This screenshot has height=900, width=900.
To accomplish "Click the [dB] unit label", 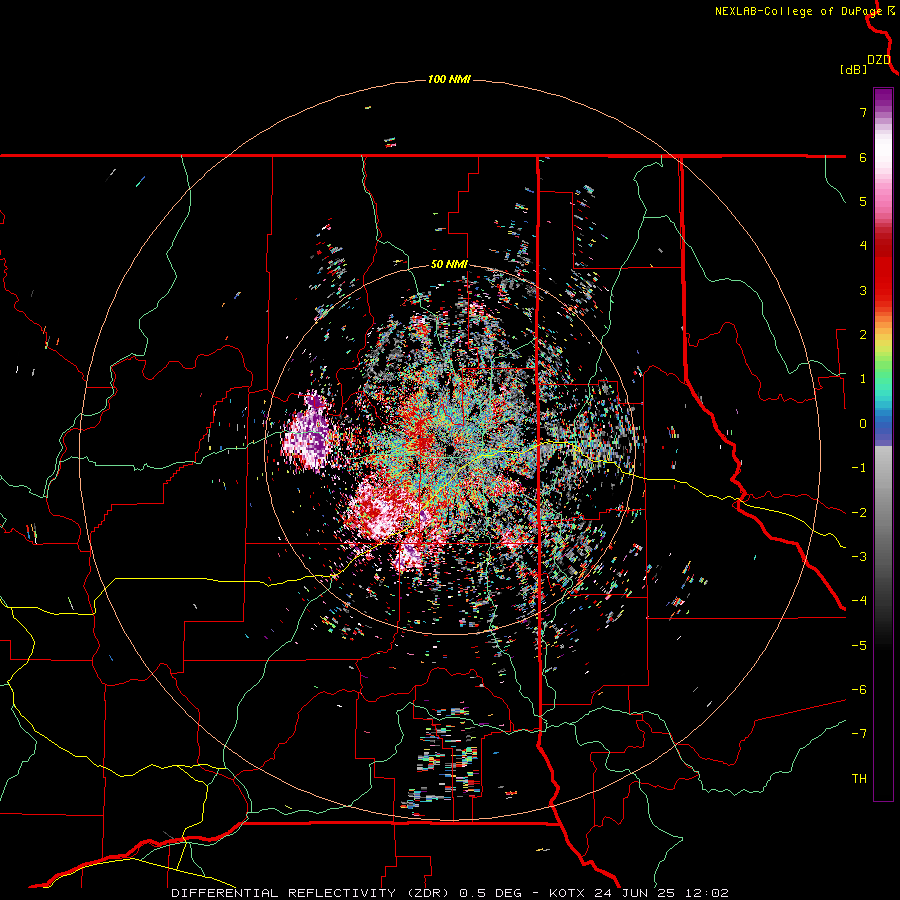I will [853, 69].
